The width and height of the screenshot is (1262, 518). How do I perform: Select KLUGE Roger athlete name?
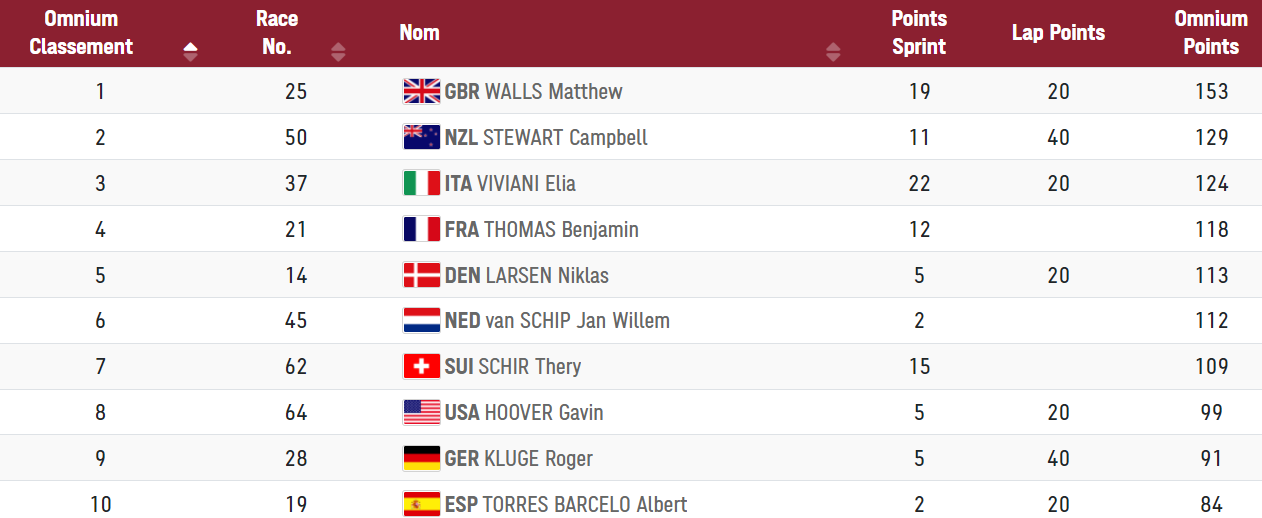tap(538, 459)
